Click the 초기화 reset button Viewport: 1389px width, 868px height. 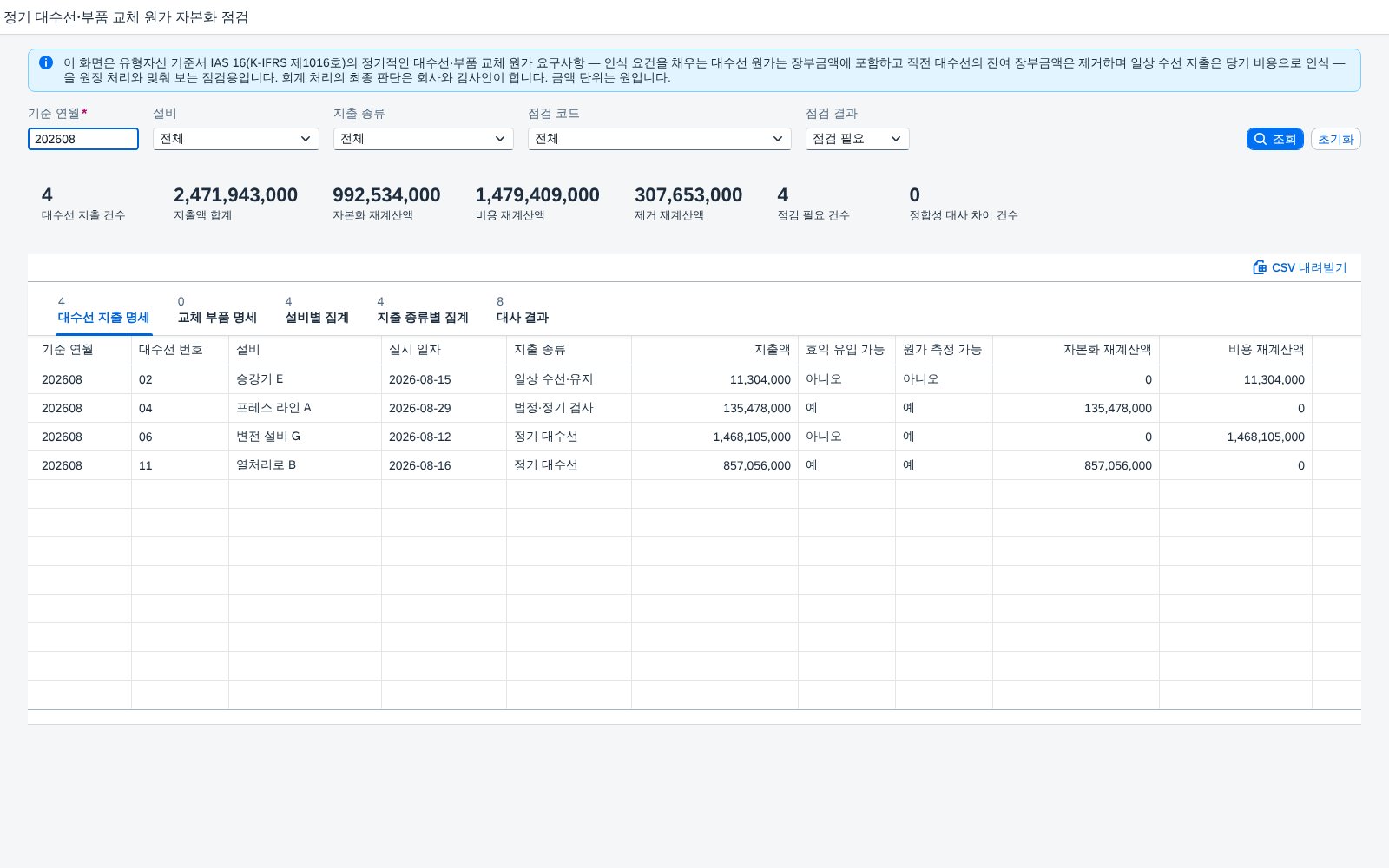[1336, 139]
